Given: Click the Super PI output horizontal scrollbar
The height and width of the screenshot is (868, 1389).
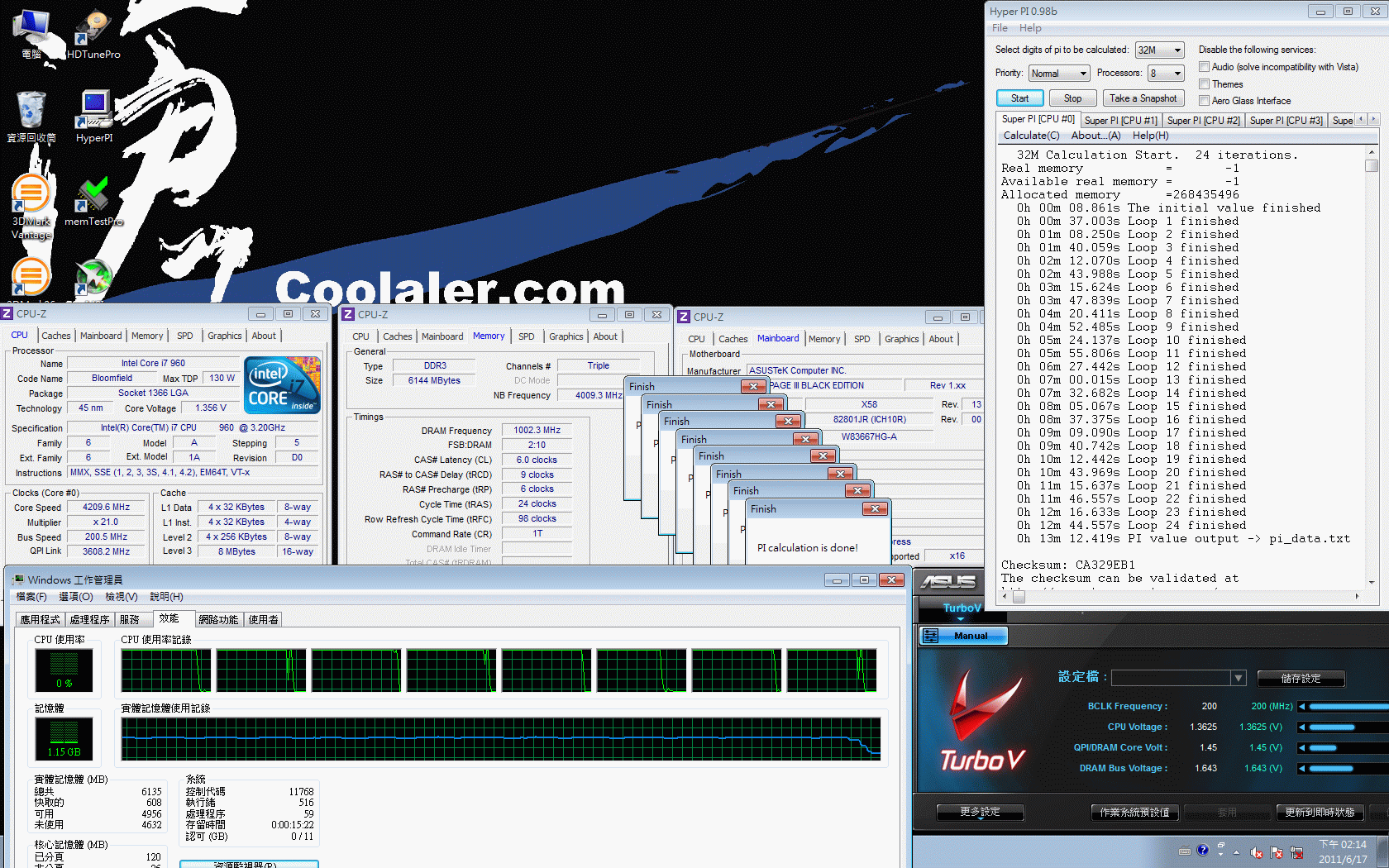Looking at the screenshot, I should [1180, 596].
